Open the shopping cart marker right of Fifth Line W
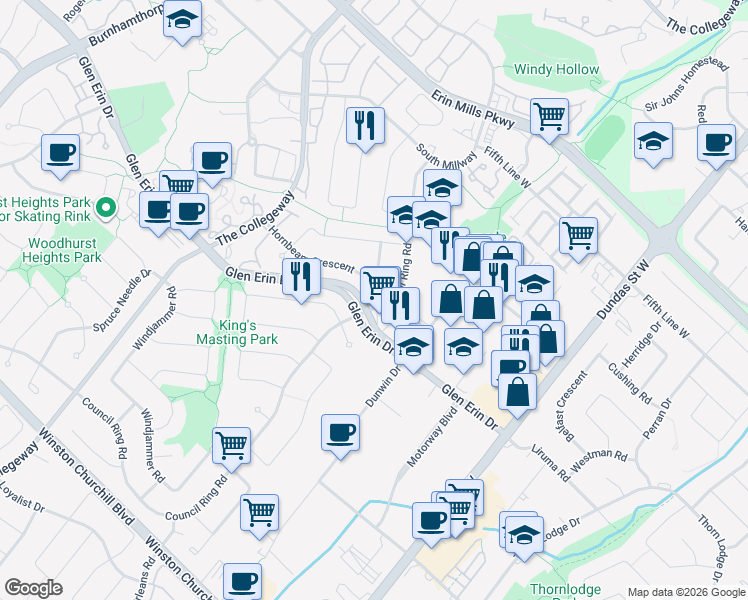Viewport: 748px width, 600px height. click(x=579, y=237)
